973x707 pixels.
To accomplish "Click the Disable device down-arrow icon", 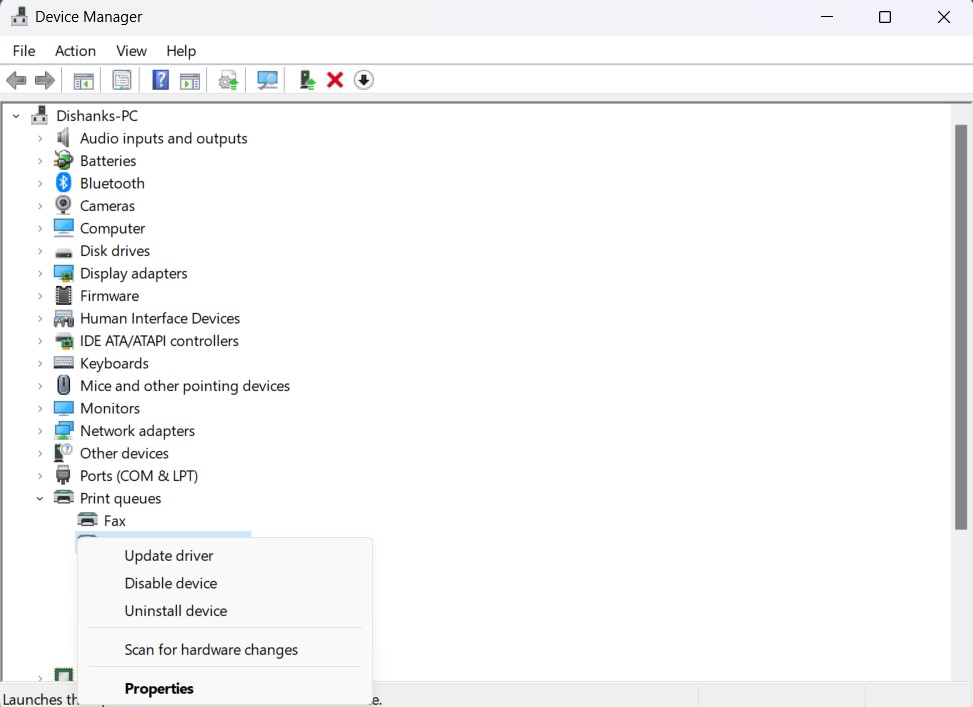I will pyautogui.click(x=363, y=80).
